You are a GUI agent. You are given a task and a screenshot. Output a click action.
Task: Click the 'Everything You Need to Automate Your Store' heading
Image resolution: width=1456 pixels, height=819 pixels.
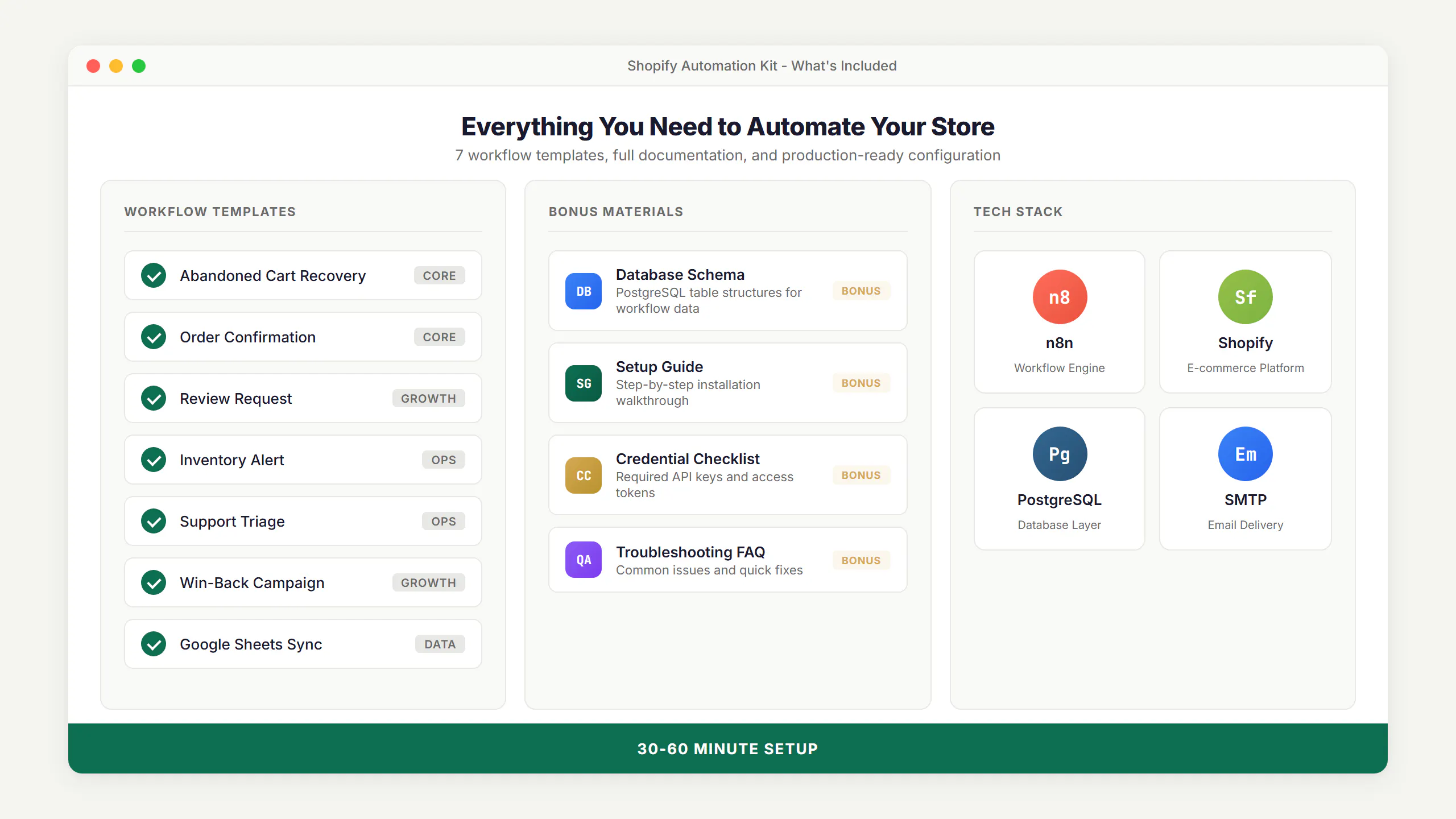[728, 127]
